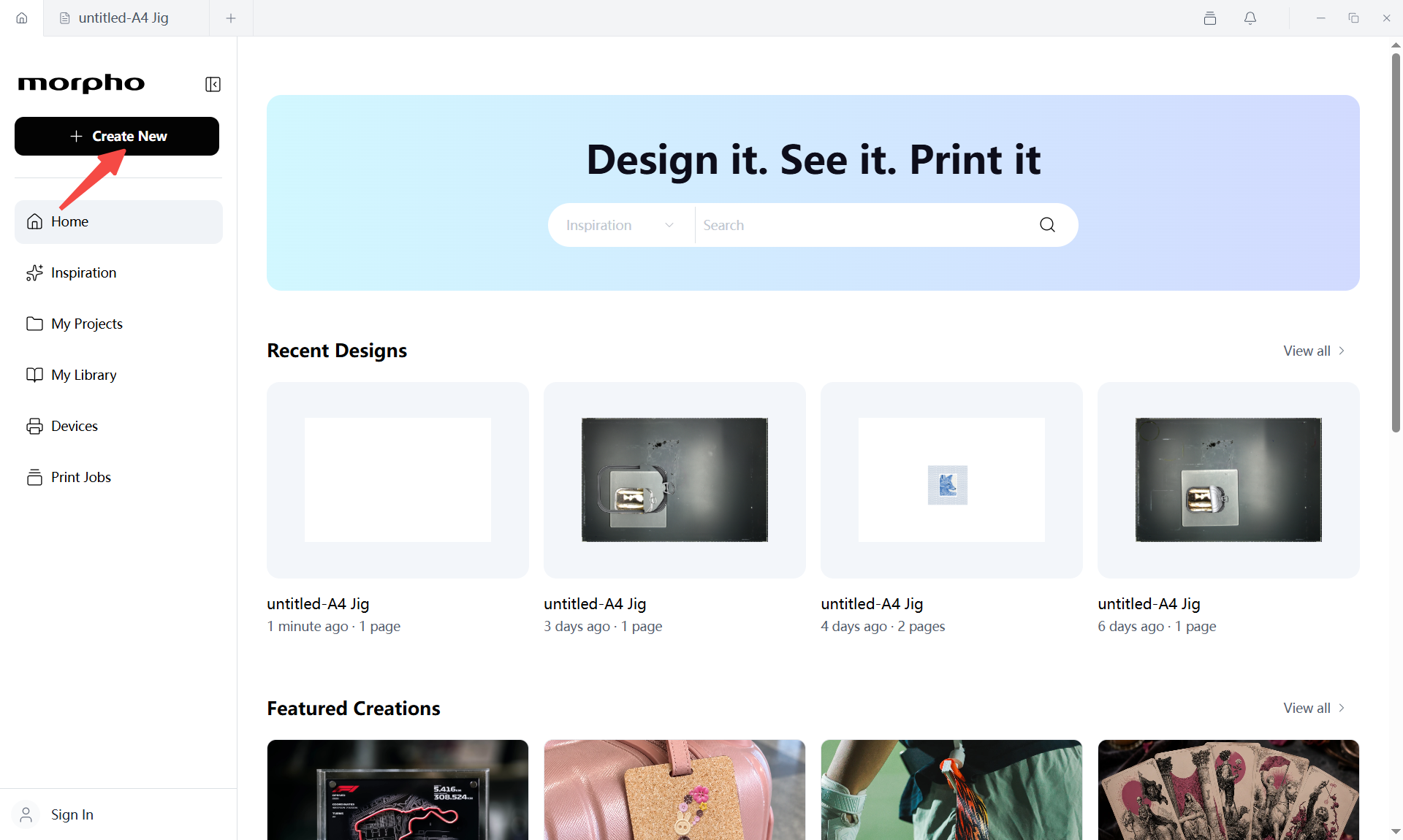This screenshot has width=1403, height=840.
Task: Click the '4 days ago · 2 pages' text
Action: [x=883, y=626]
